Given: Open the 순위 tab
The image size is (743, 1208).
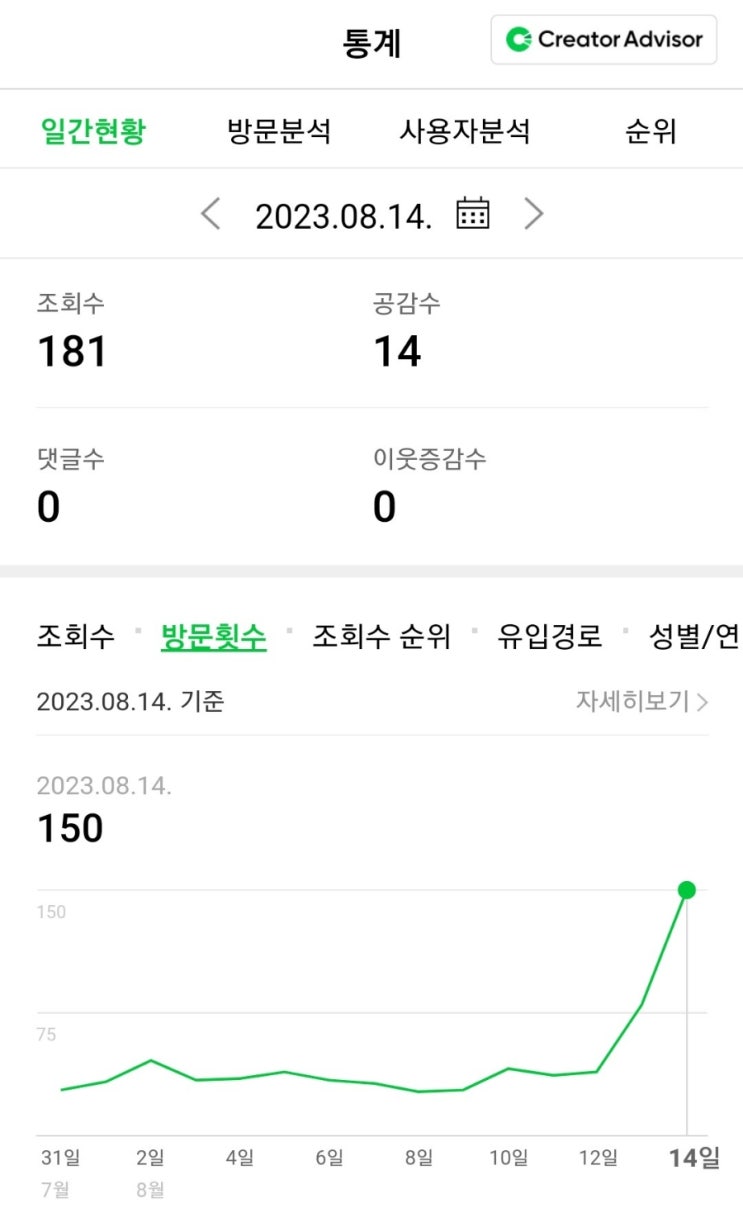Looking at the screenshot, I should 651,131.
